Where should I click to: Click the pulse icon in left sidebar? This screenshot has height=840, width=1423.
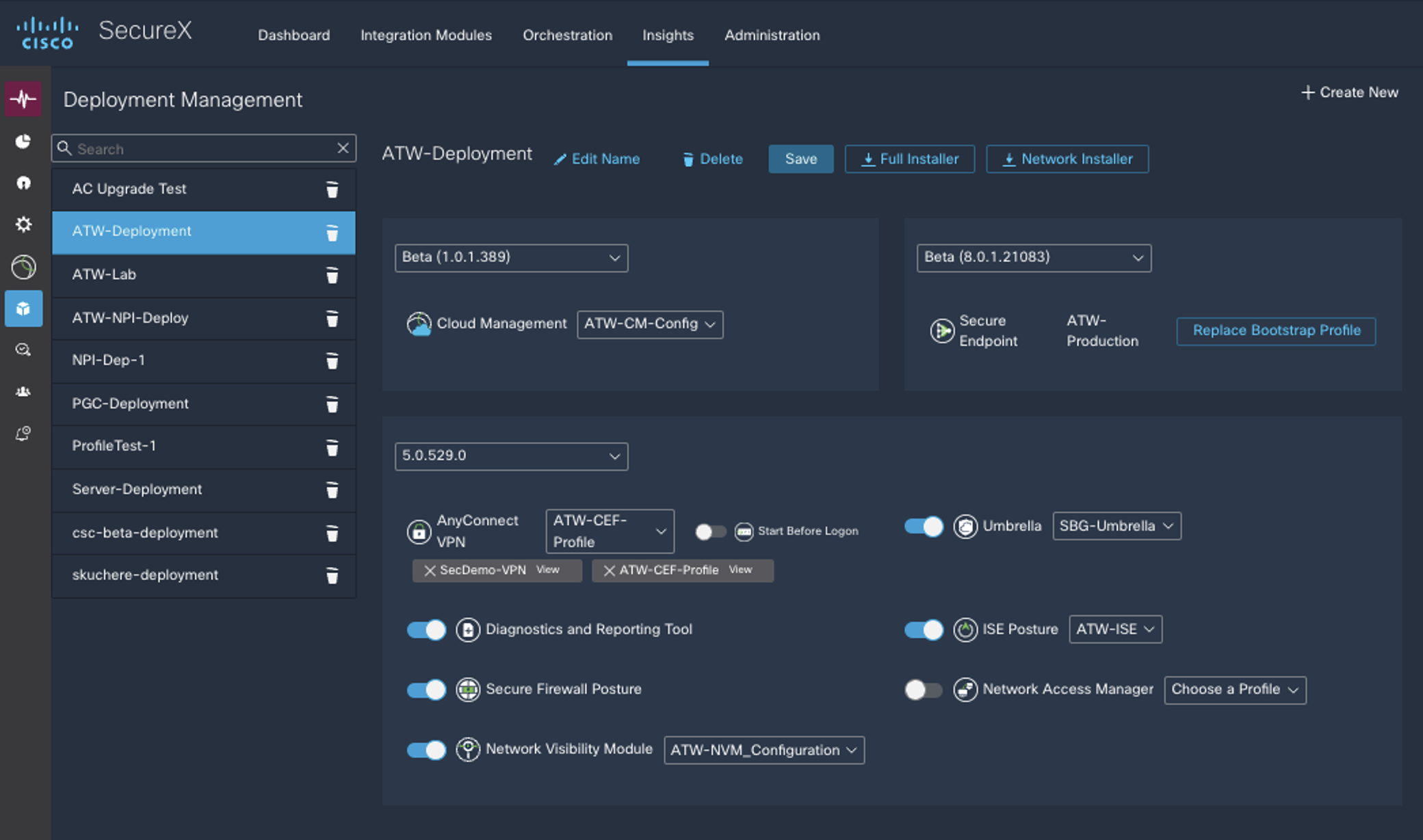point(23,99)
